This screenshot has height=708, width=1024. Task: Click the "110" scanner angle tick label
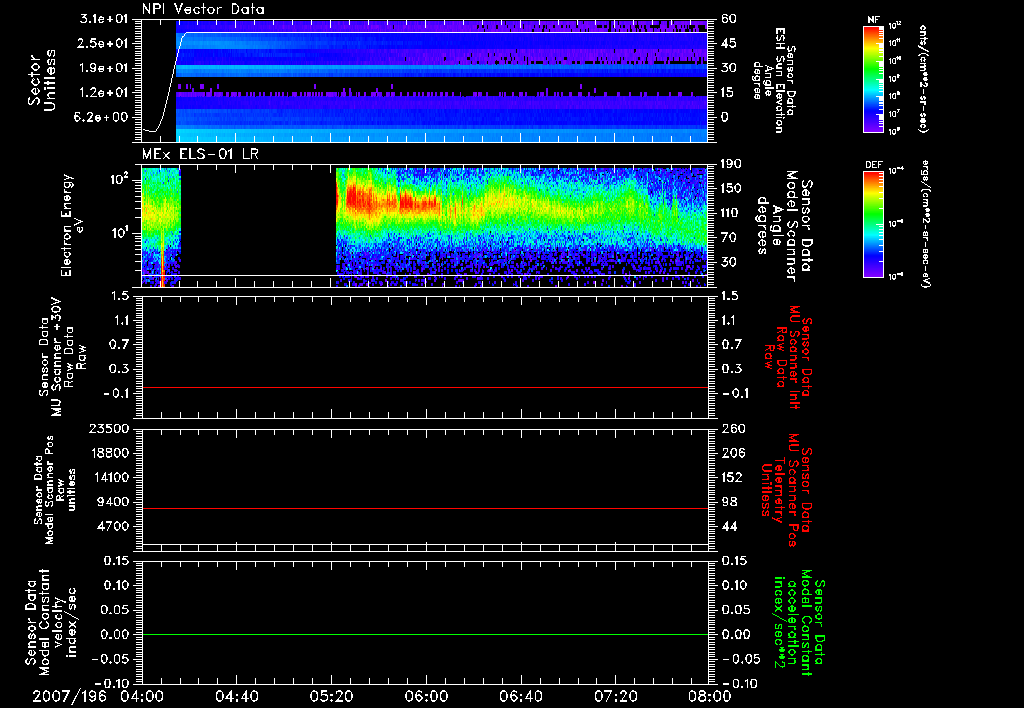pos(731,213)
